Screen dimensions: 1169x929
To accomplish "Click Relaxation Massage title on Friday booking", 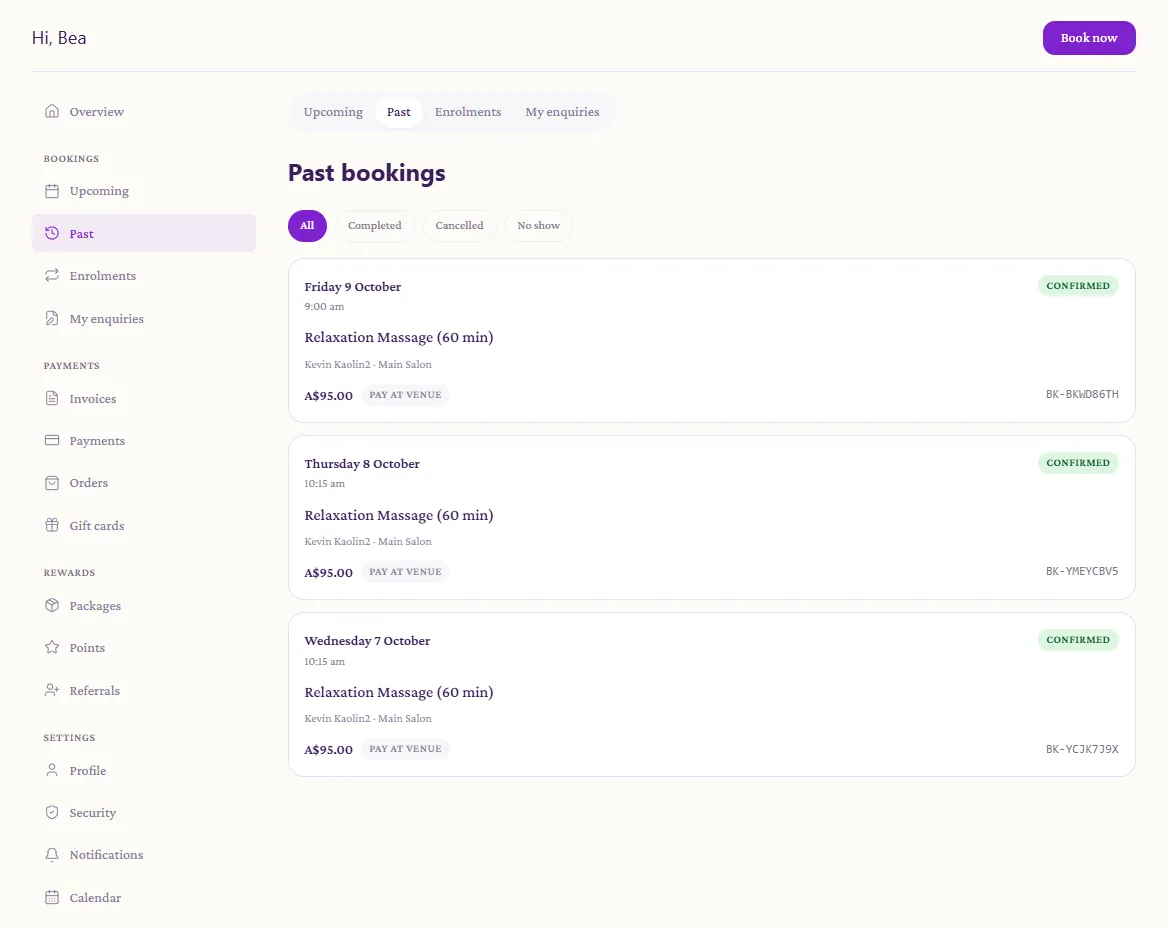I will [399, 337].
